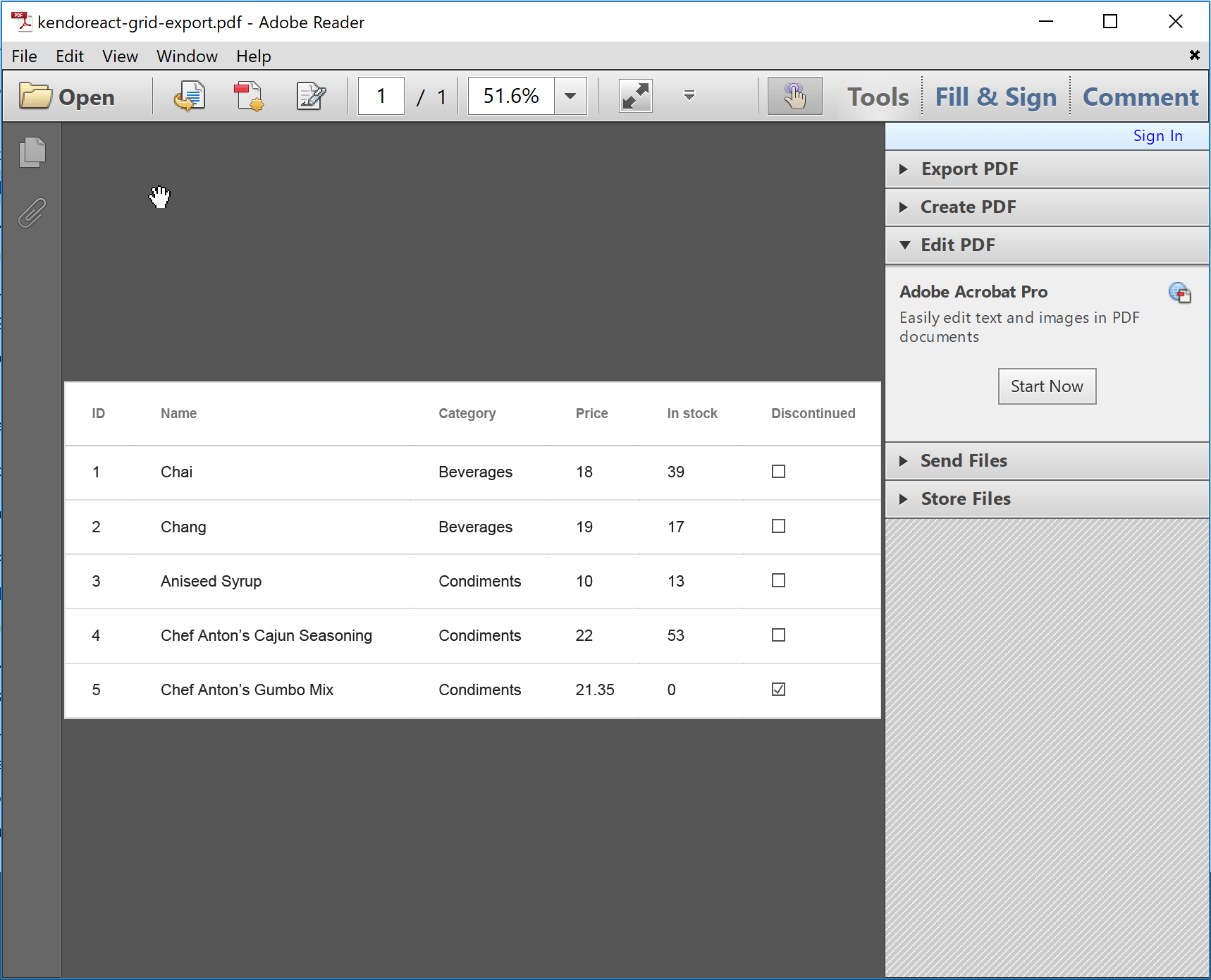Click the zoom to fit page icon
Image resolution: width=1211 pixels, height=980 pixels.
(x=634, y=96)
